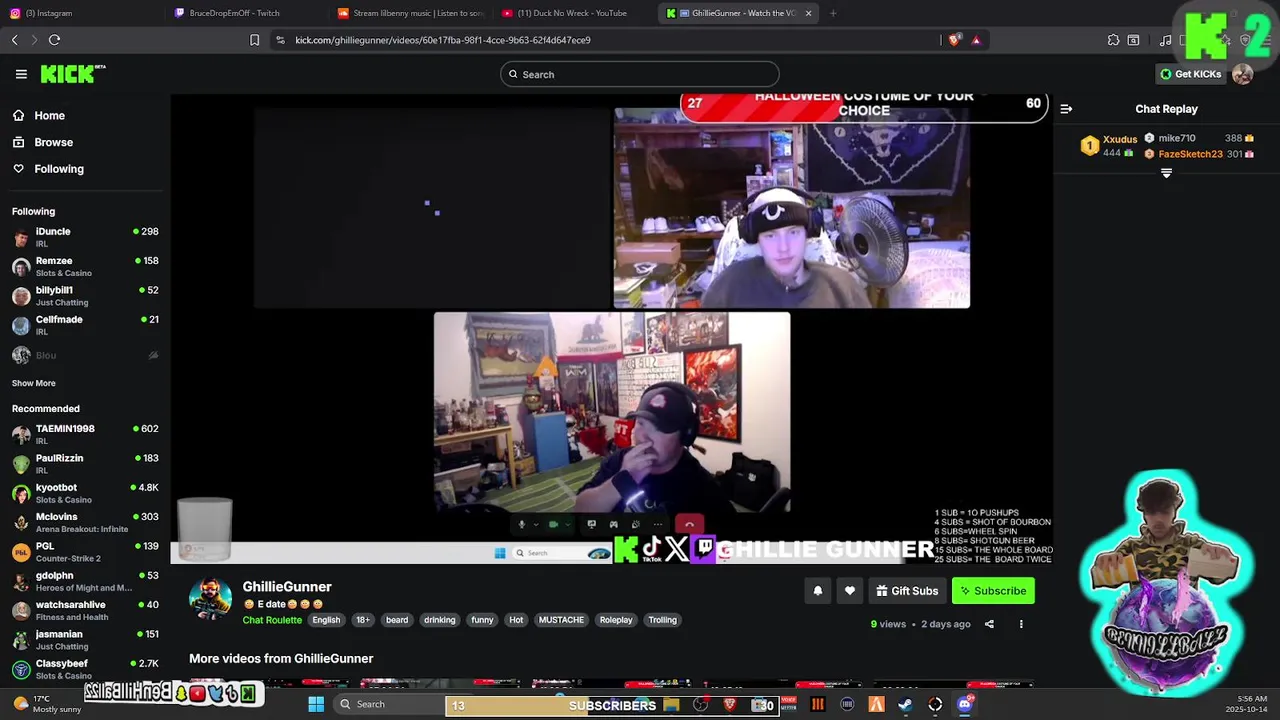Viewport: 1280px width, 720px height.
Task: Reload the current page
Action: click(x=54, y=40)
